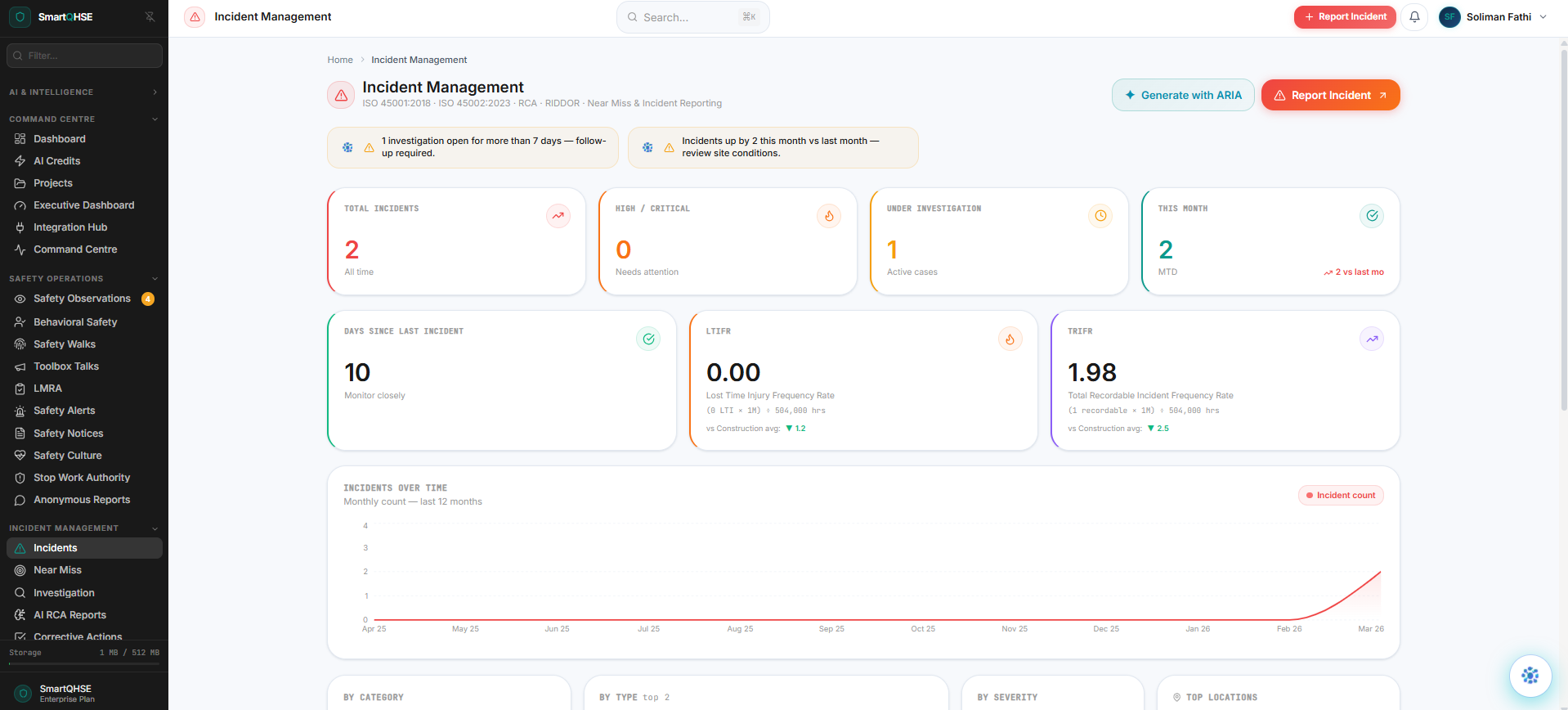Click Generate with ARIA button
This screenshot has width=1568, height=710.
[1182, 96]
